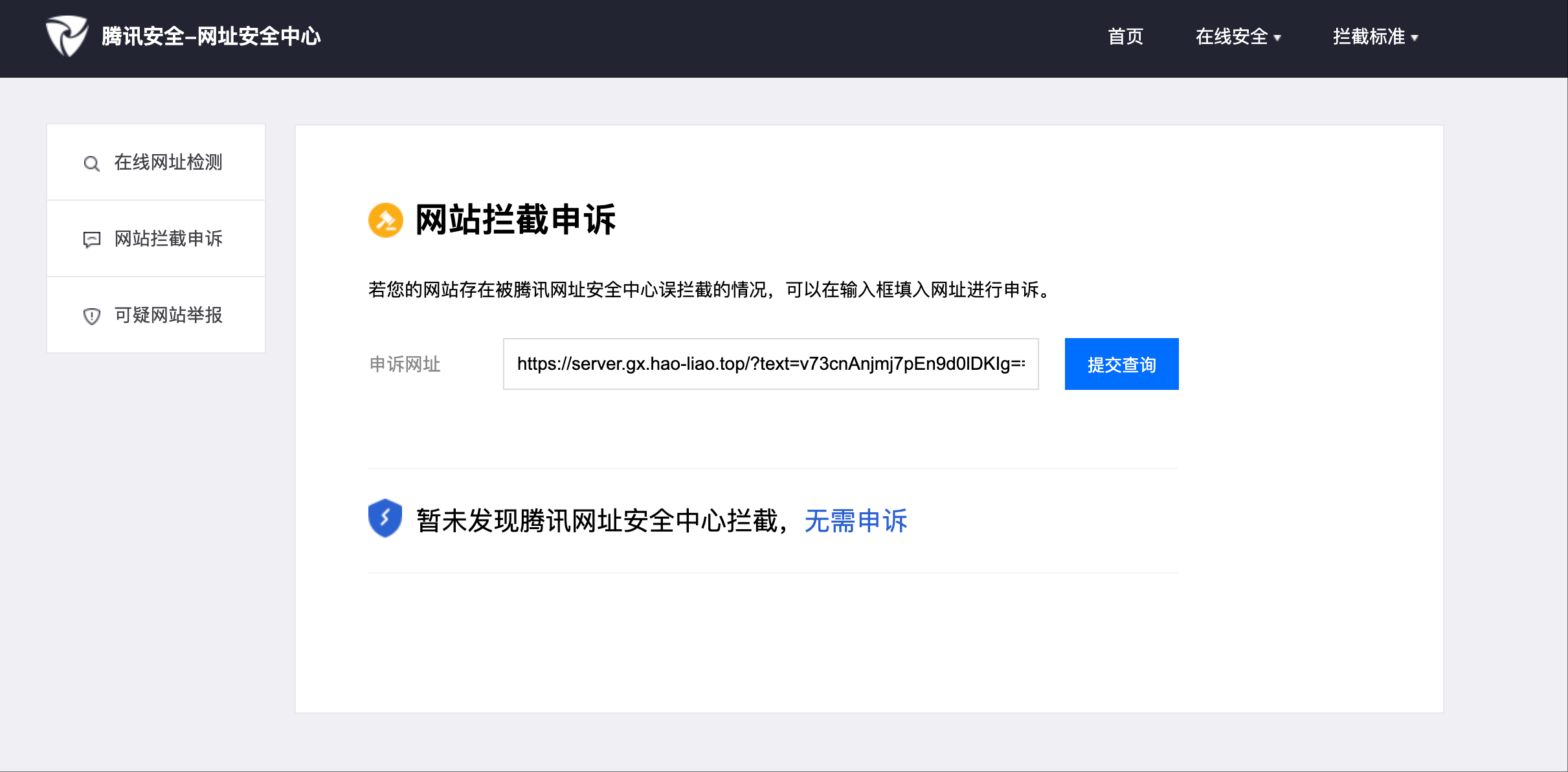Click the 申诉网址 URL input field
Image resolution: width=1568 pixels, height=772 pixels.
tap(770, 364)
